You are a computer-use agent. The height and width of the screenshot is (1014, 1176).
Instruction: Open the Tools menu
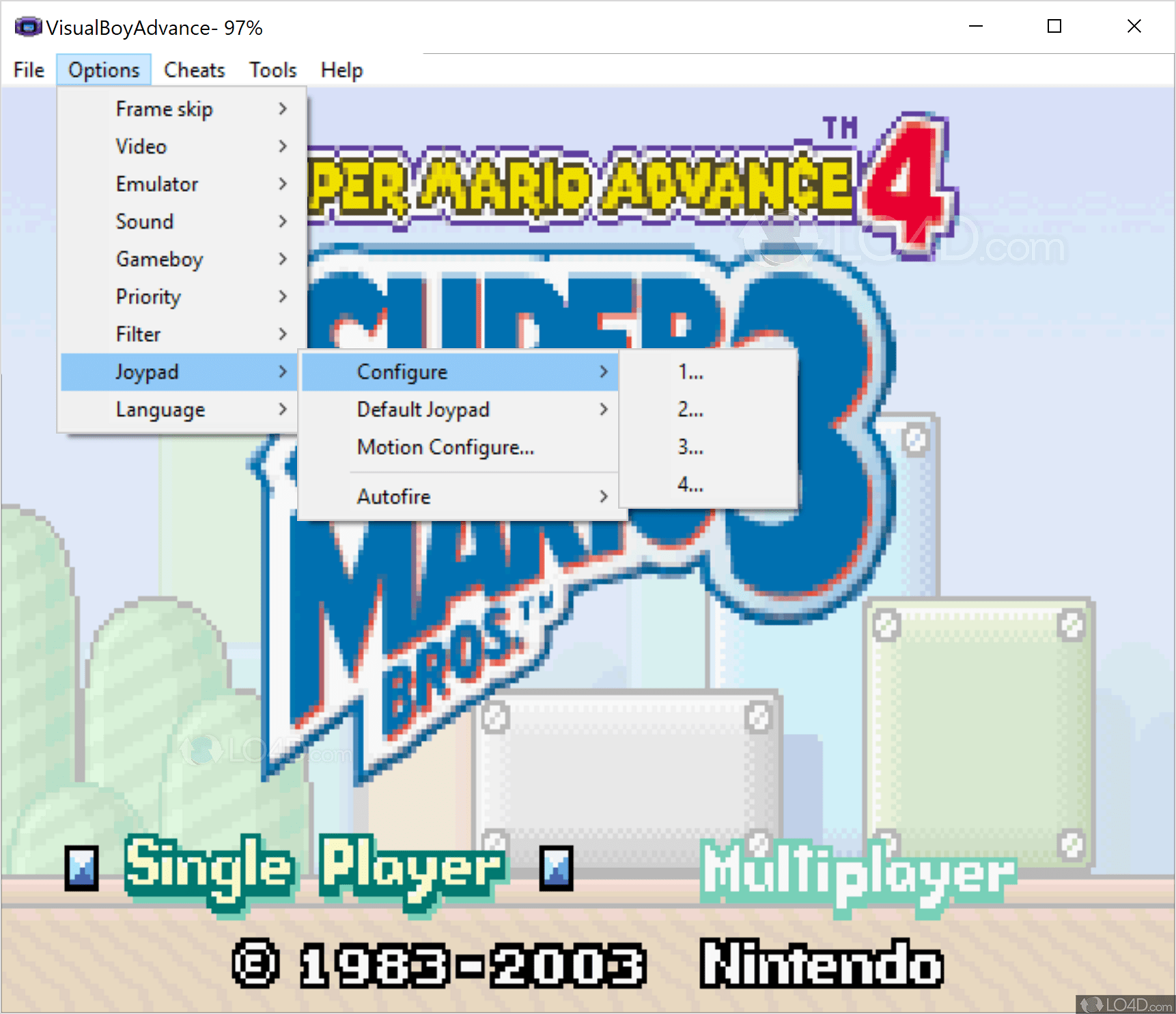click(x=272, y=69)
